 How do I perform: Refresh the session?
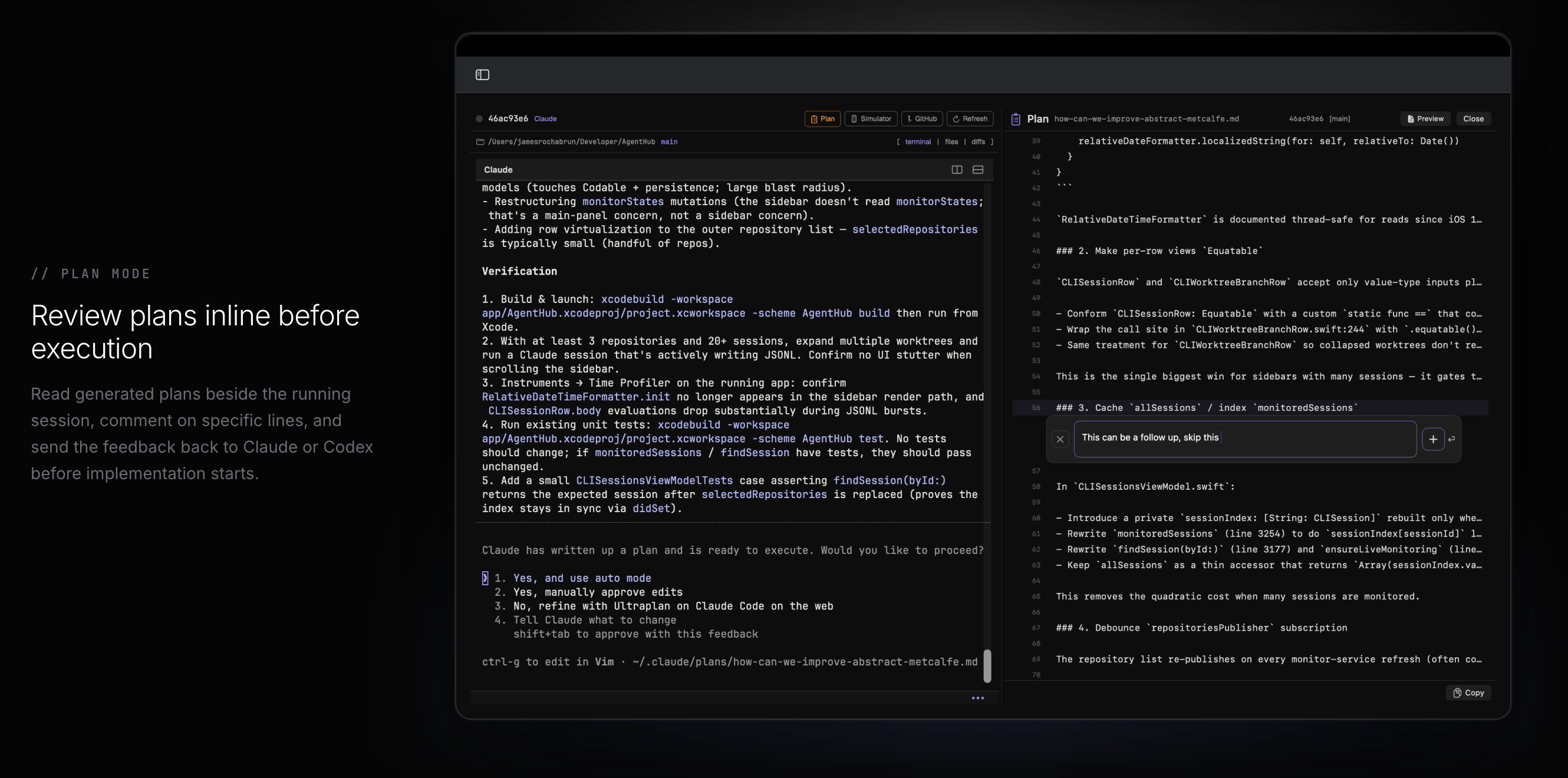tap(970, 118)
